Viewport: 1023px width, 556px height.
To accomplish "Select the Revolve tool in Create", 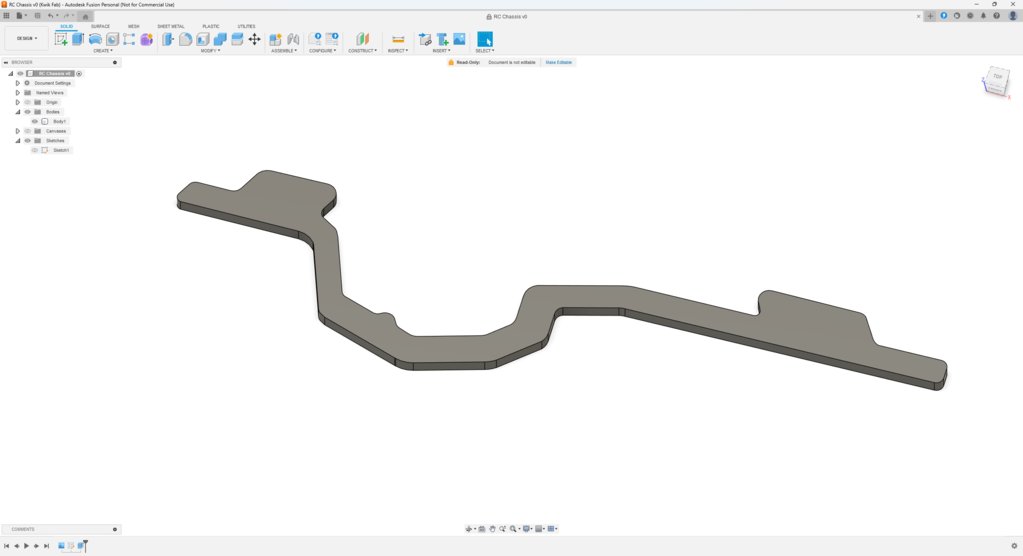I will click(95, 39).
